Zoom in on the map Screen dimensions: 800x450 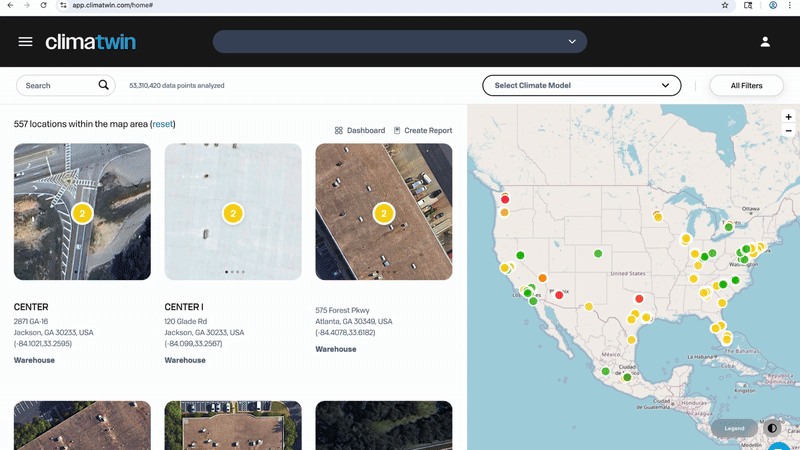(x=788, y=117)
